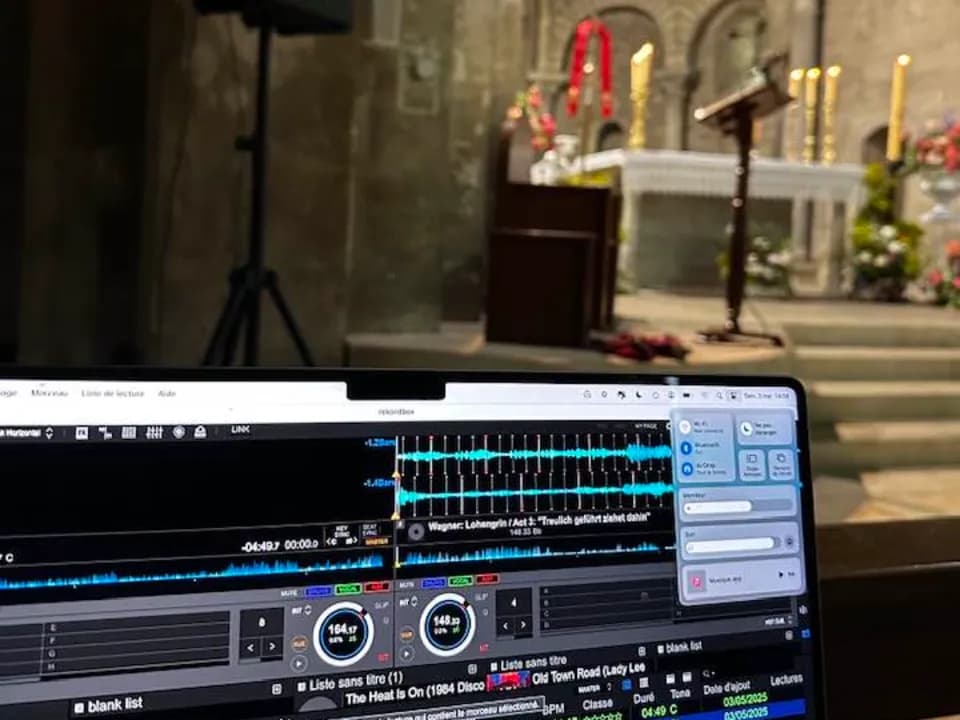Screen dimensions: 960x720
Task: Beat jump forward on left deck
Action: (x=272, y=646)
